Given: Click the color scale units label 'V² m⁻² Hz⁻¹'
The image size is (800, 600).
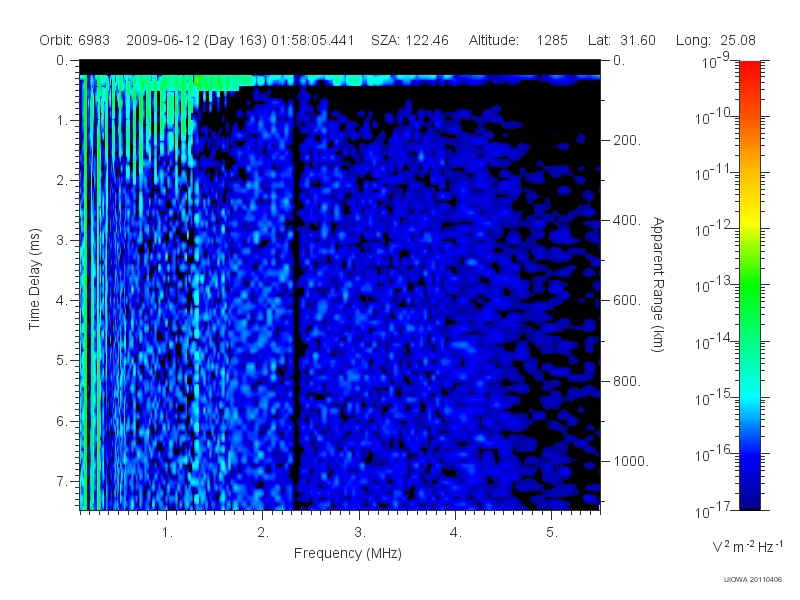Looking at the screenshot, I should click(x=747, y=546).
